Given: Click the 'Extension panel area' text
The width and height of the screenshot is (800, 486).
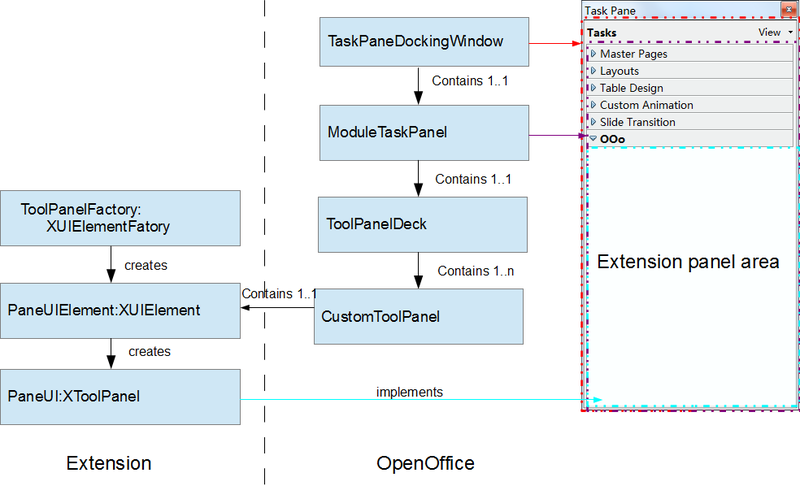Looking at the screenshot, I should click(x=688, y=262).
